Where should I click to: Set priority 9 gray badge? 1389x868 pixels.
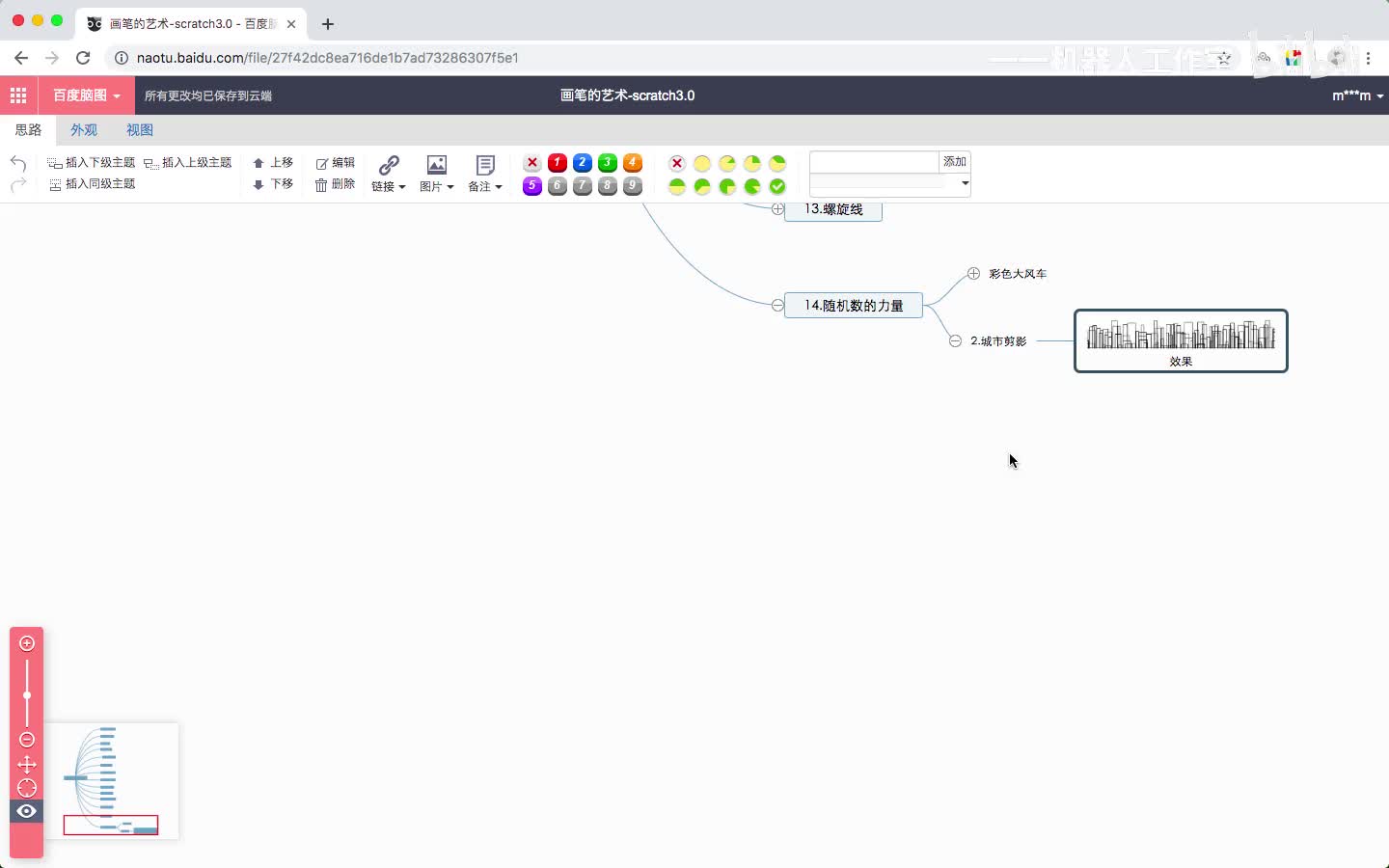(x=633, y=186)
